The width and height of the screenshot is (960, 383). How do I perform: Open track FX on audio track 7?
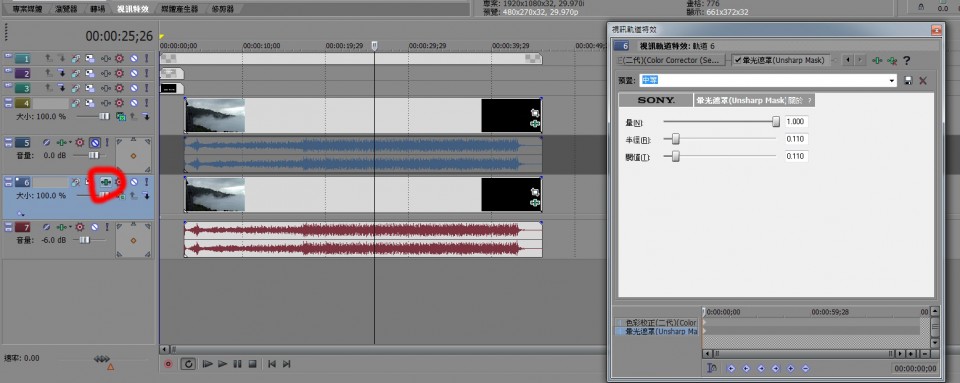[61, 228]
